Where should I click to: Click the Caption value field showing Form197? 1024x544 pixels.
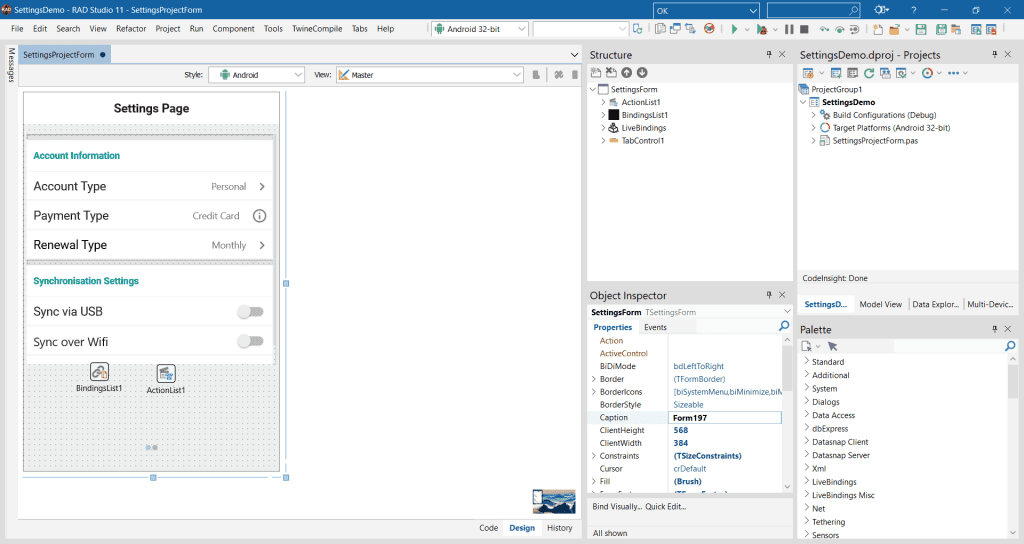(x=725, y=417)
